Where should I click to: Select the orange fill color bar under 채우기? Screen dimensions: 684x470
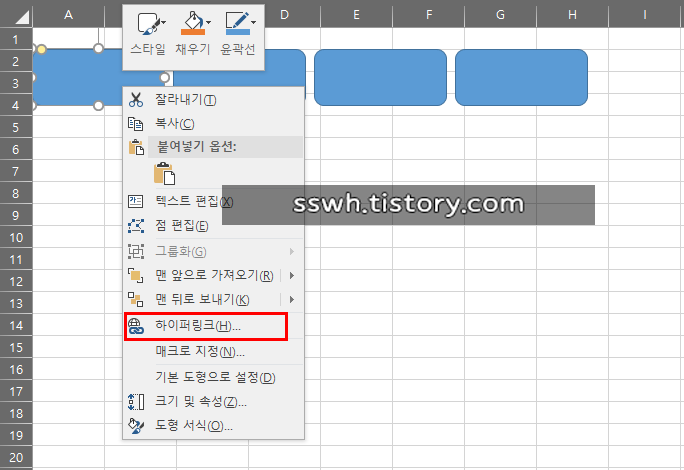coord(192,32)
